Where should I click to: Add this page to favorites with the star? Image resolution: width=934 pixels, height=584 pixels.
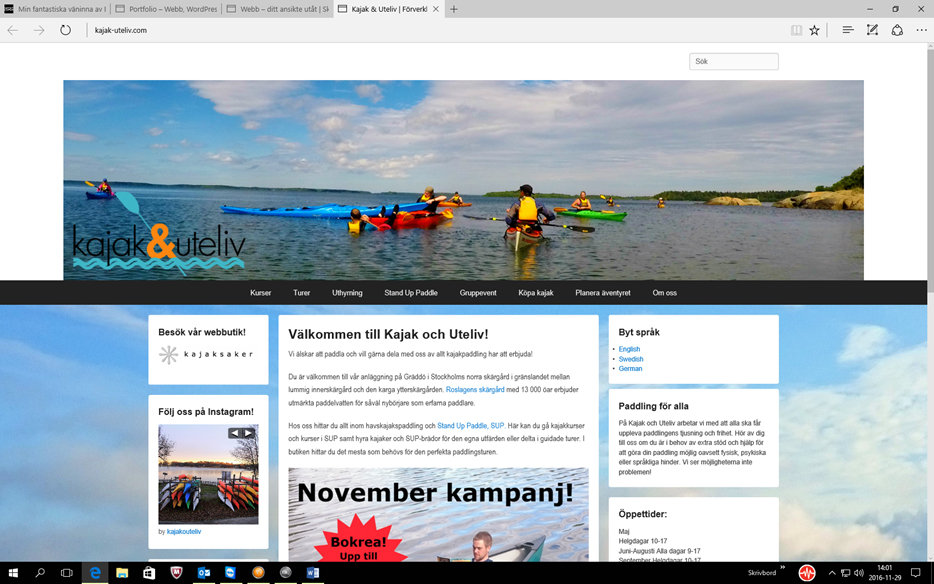click(x=814, y=30)
